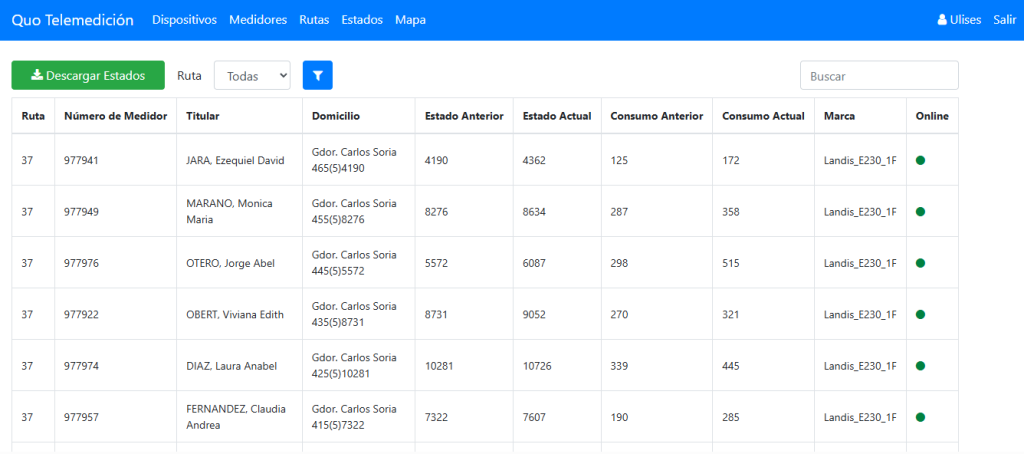
Task: Click Estado Actual value 7607
Action: (534, 417)
